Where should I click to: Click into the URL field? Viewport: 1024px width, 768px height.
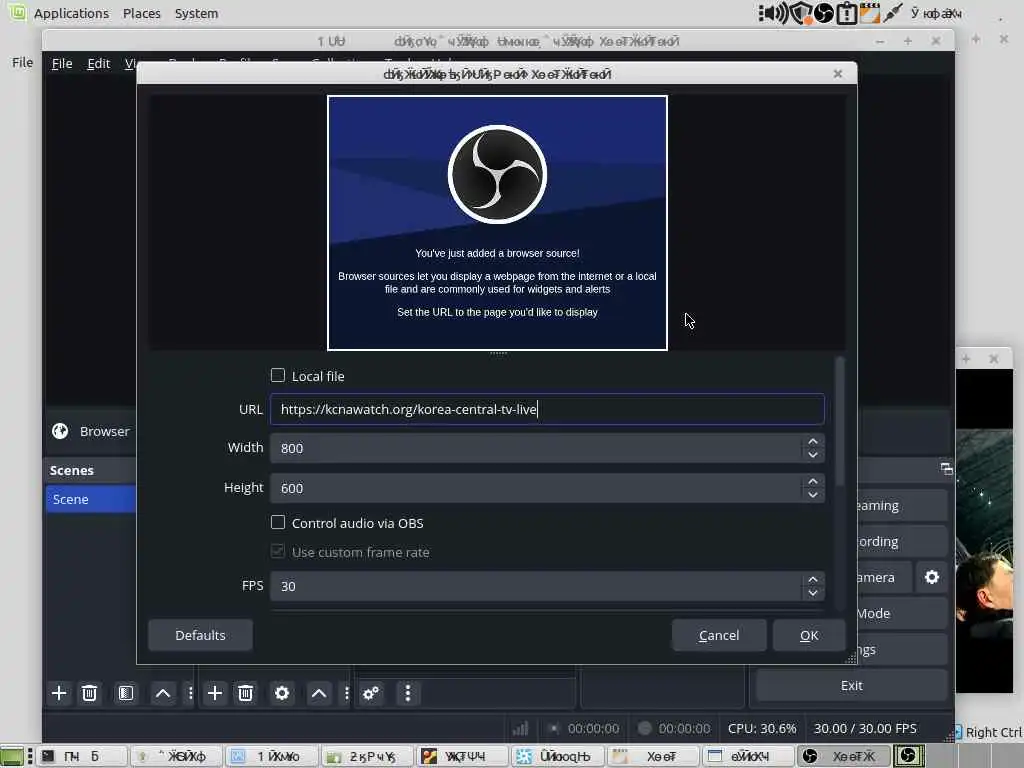tap(547, 409)
